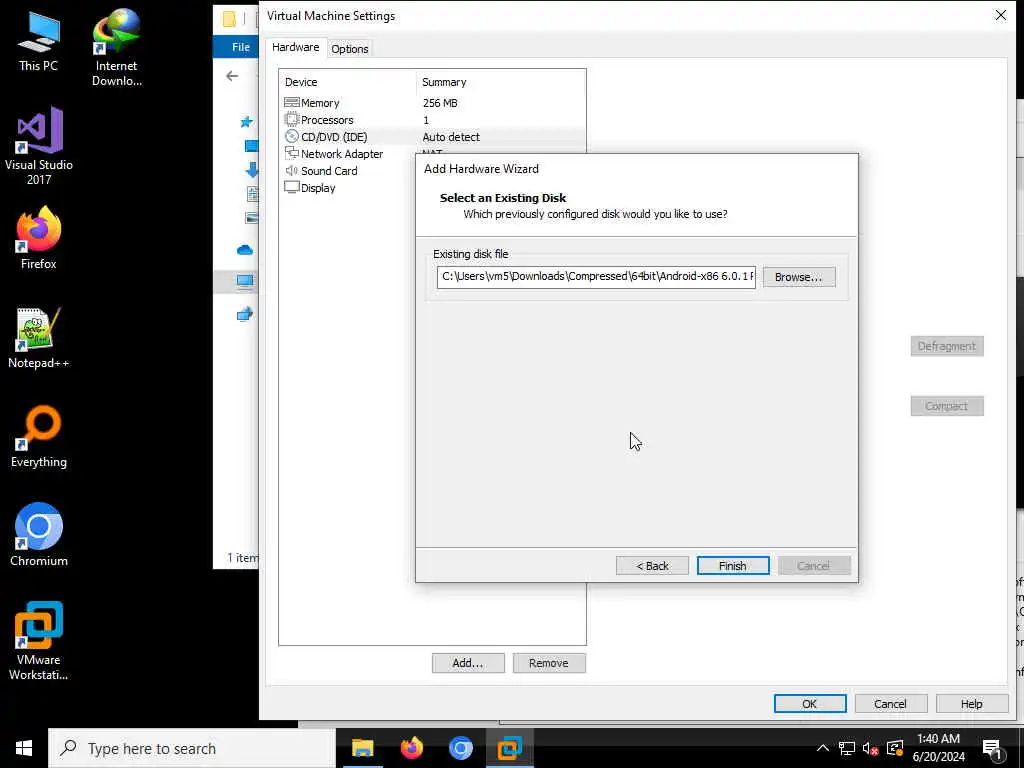Launch Everything search desktop shortcut

coord(39,436)
